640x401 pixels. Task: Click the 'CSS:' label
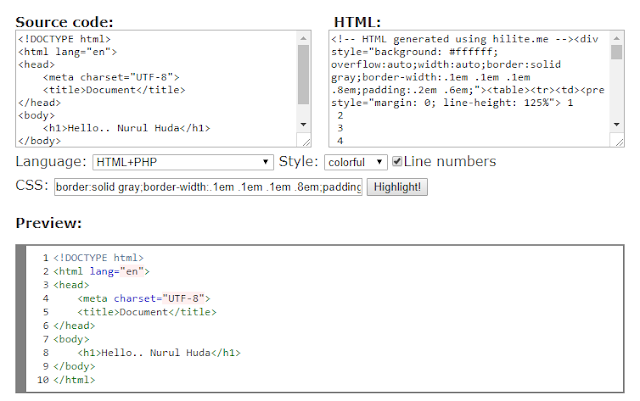(32, 185)
